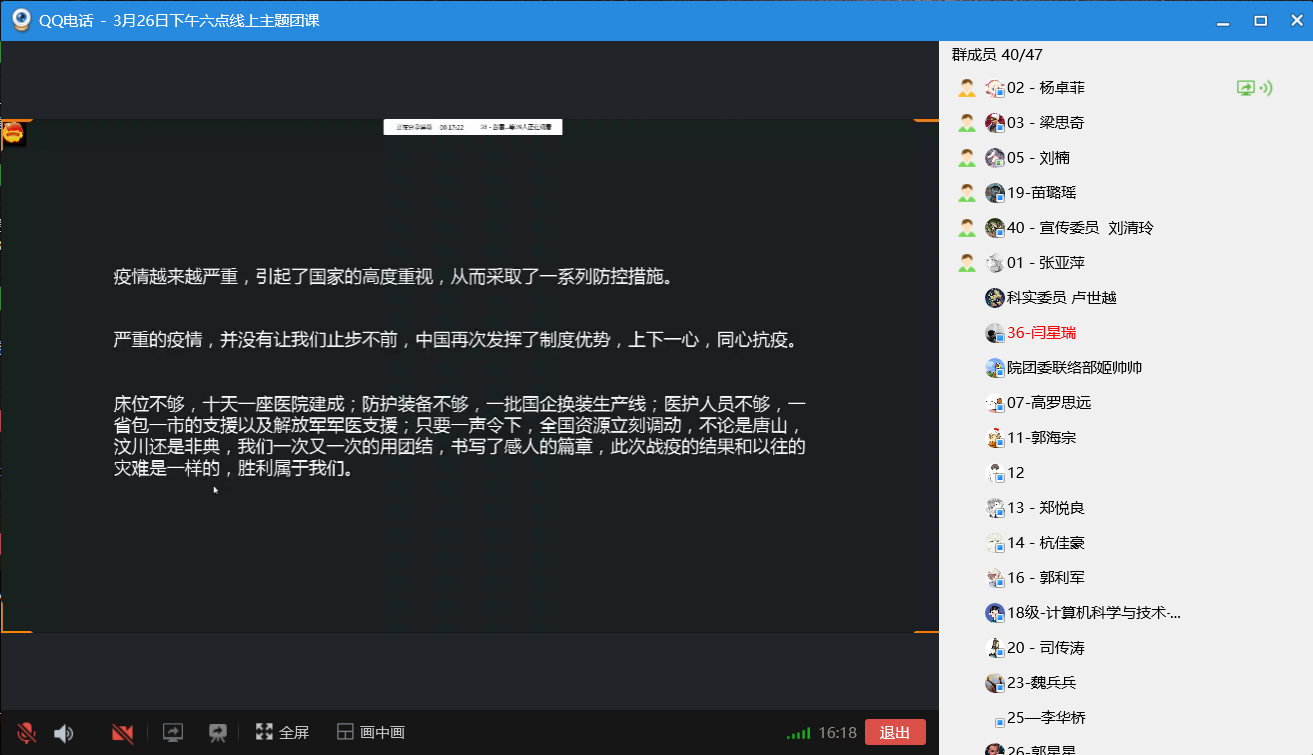Click the green network signal strength bars
1313x755 pixels.
798,733
